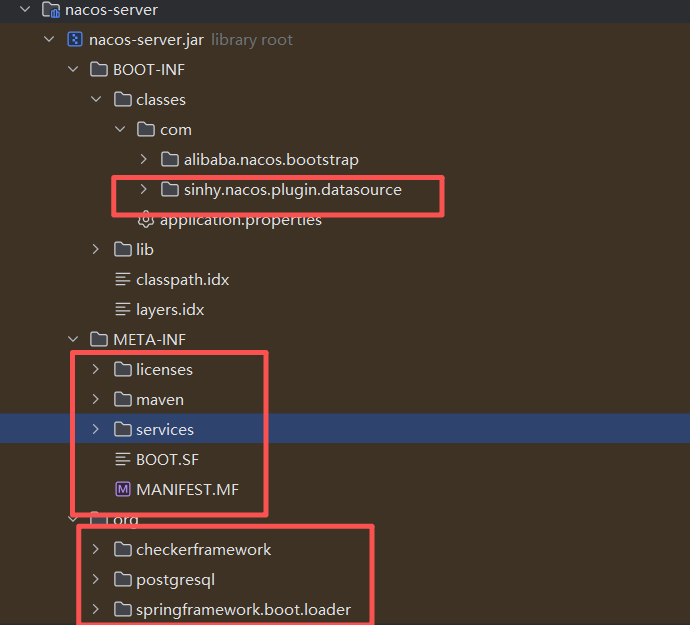The width and height of the screenshot is (690, 625).
Task: Select the lib folder label
Action: (145, 250)
